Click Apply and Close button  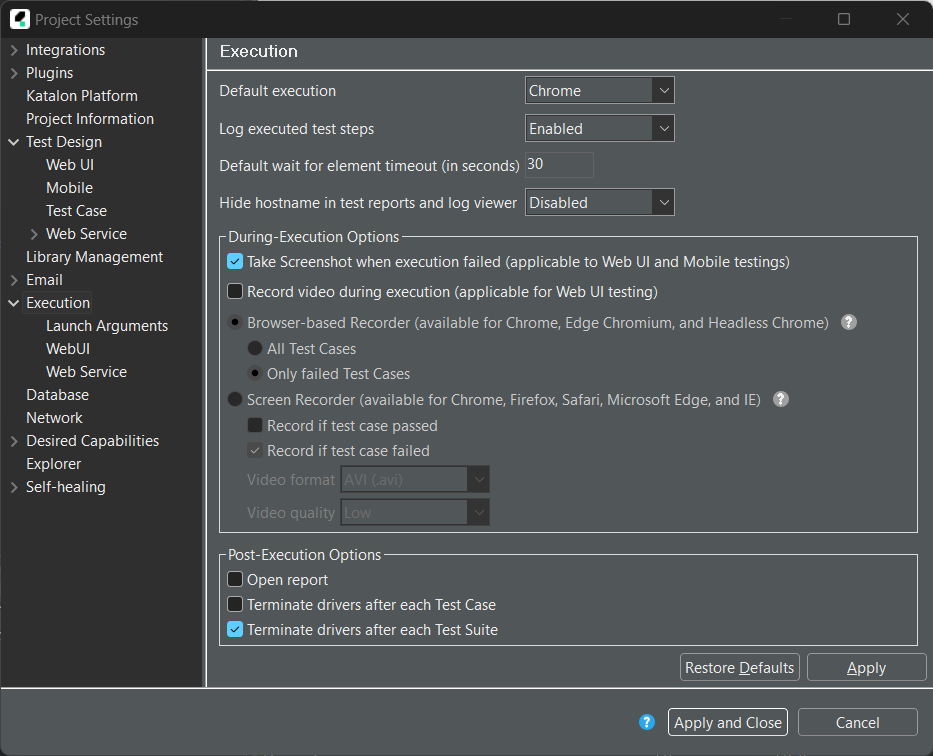pos(728,722)
